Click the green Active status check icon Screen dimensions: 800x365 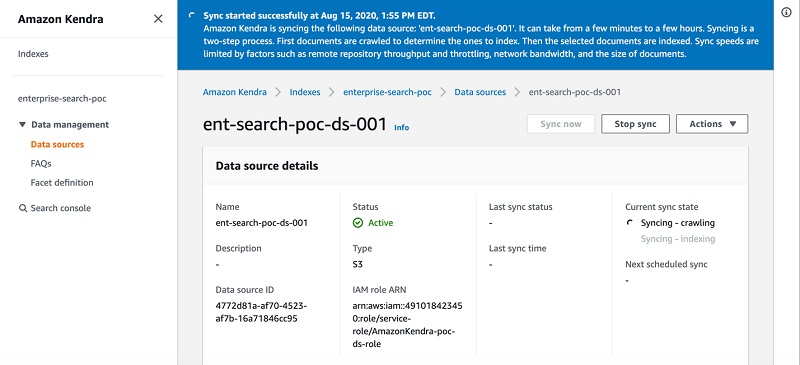(x=358, y=223)
